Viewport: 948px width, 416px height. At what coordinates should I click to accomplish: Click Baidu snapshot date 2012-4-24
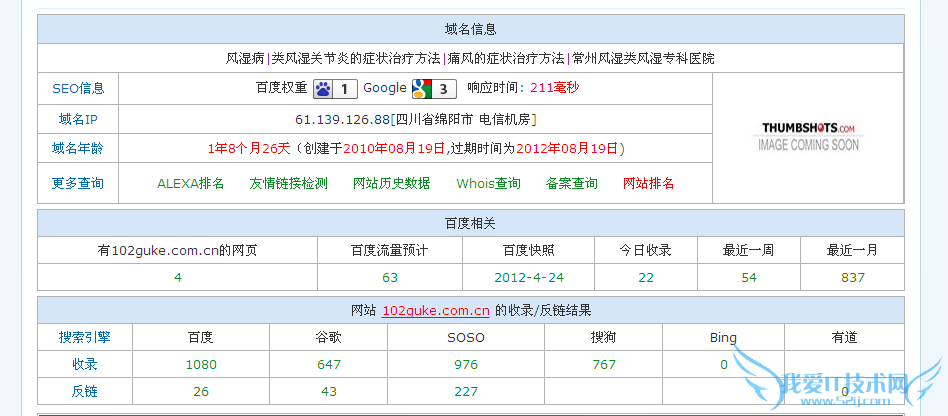pyautogui.click(x=529, y=278)
